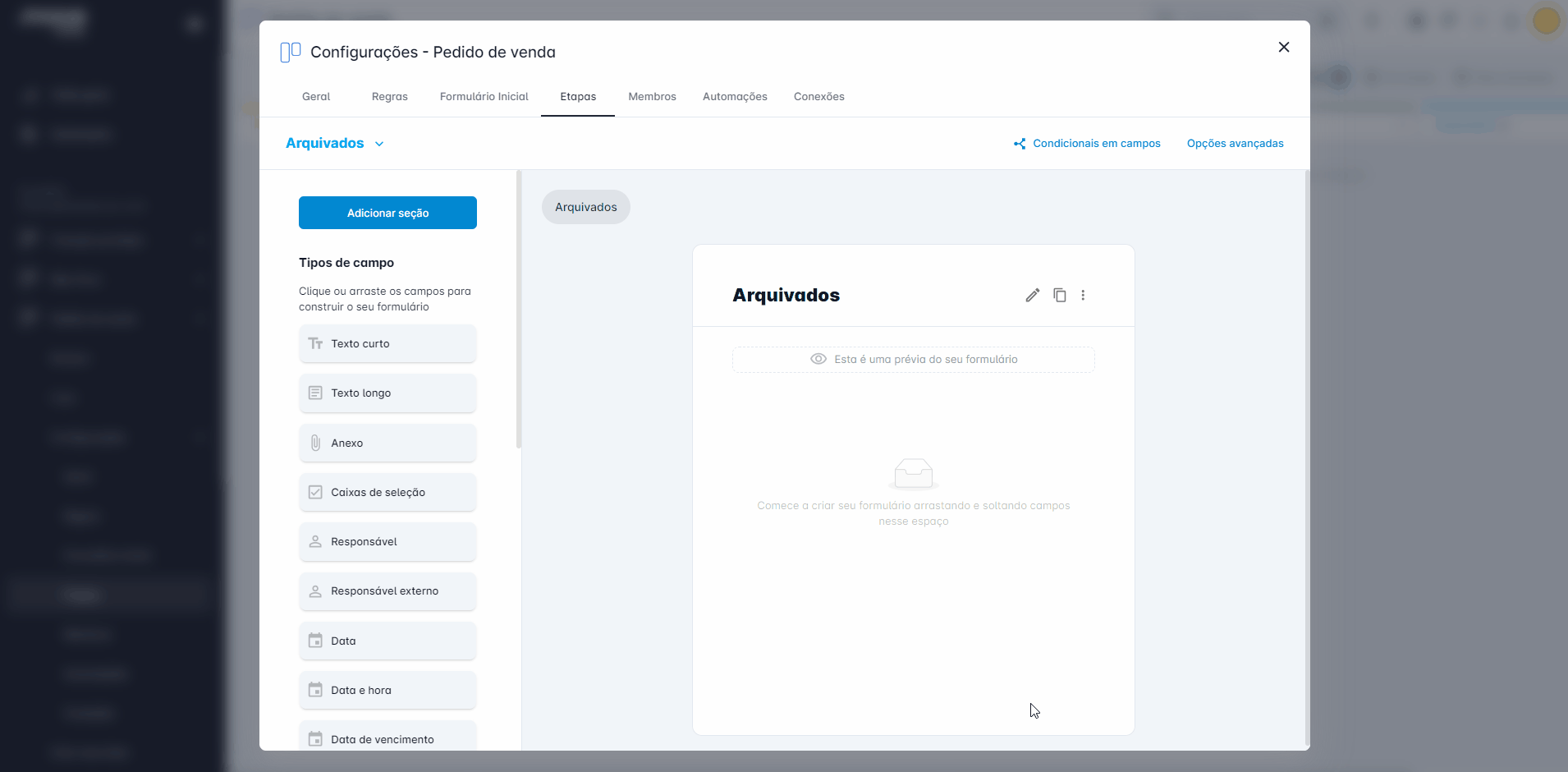This screenshot has height=772, width=1568.
Task: Open the Conexões tab
Action: [x=819, y=96]
